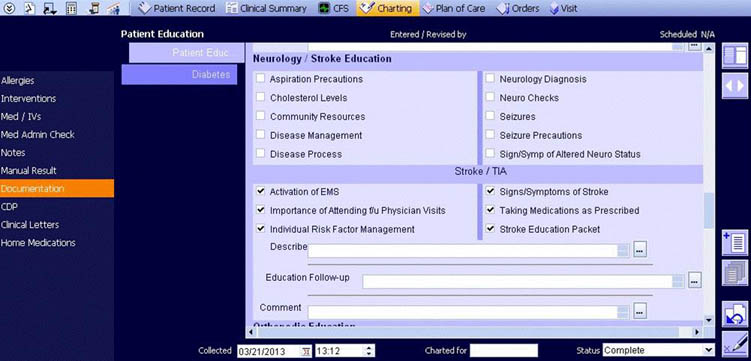Open the Status dropdown showing Complete

pyautogui.click(x=659, y=350)
